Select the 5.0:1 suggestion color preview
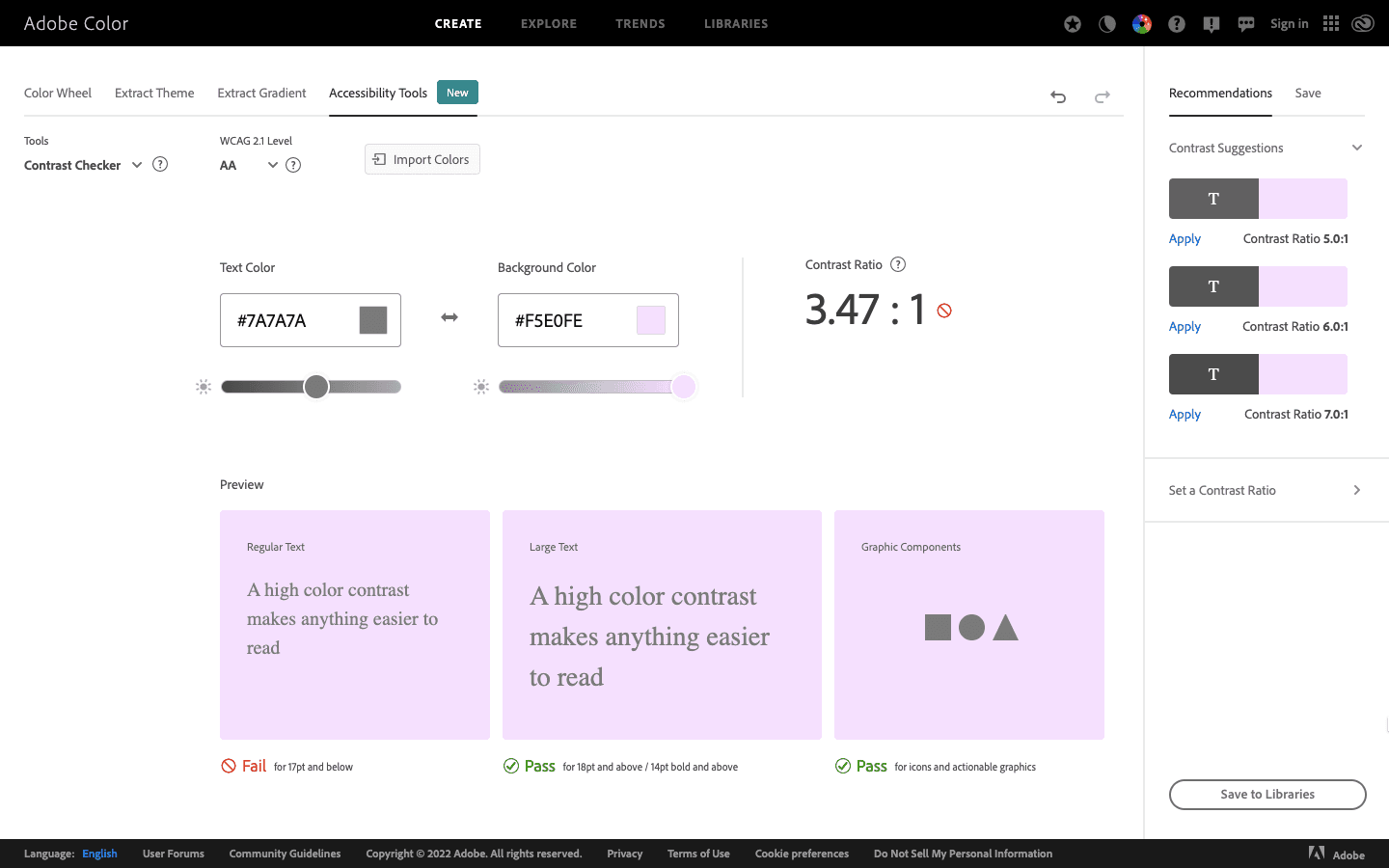 pyautogui.click(x=1258, y=199)
